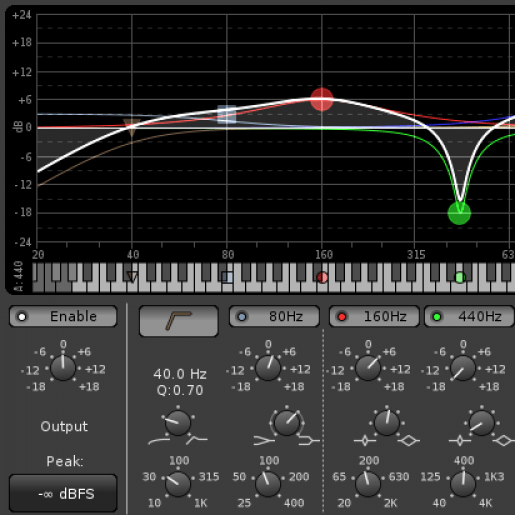This screenshot has width=515, height=515.
Task: Click the high-pass frequency knob
Action: [x=178, y=484]
